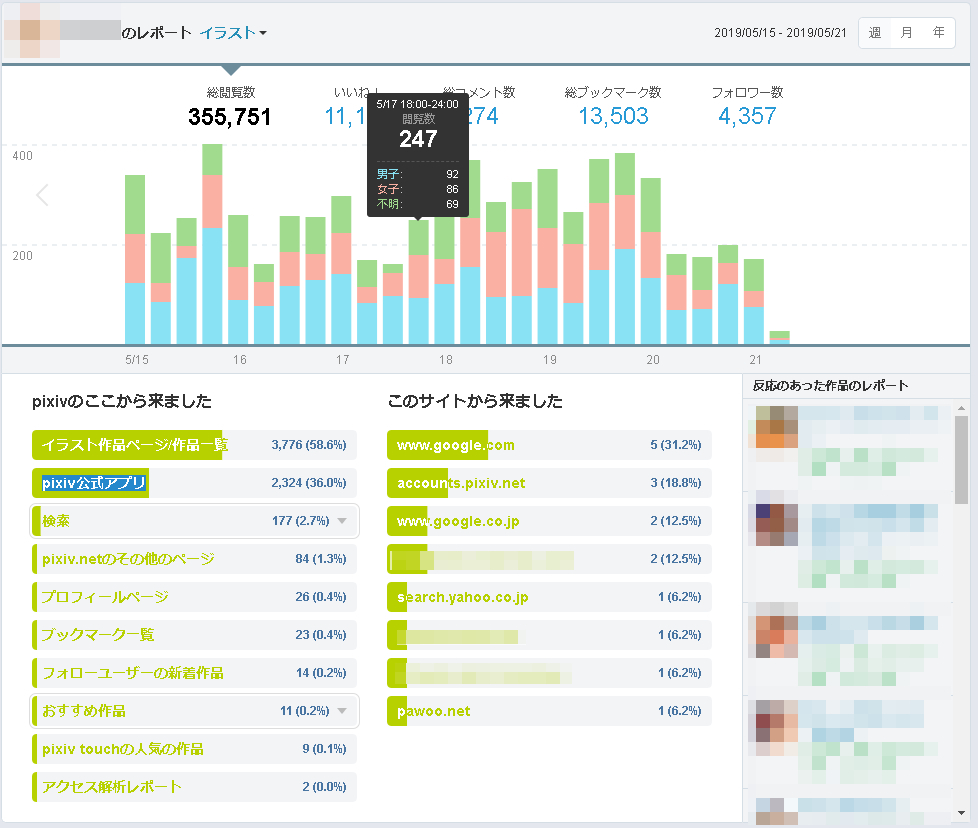
Task: Click the down arrow of artwork list scrollbar
Action: [x=961, y=816]
